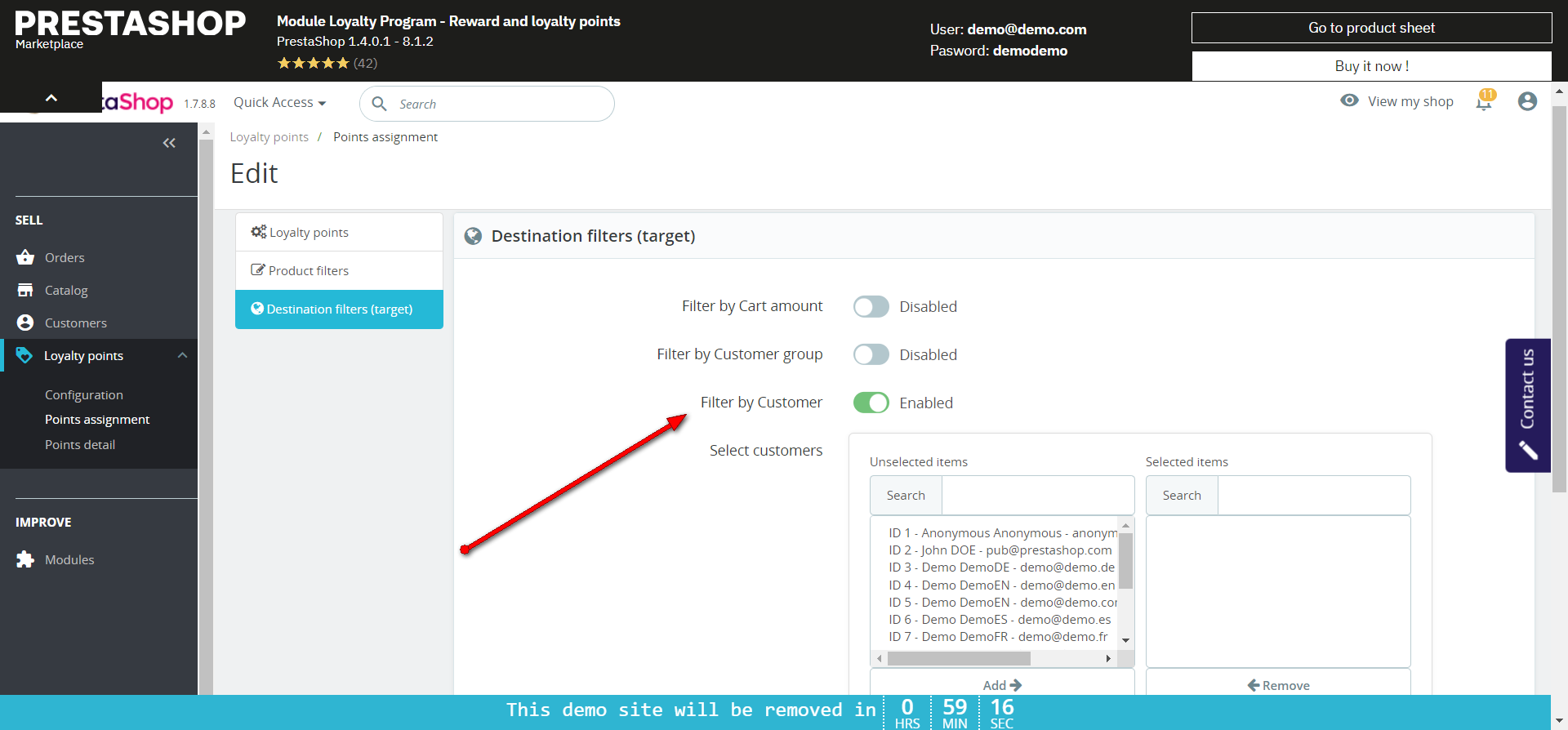Toggle Filter by Customer group switch
The width and height of the screenshot is (1568, 730).
[871, 354]
